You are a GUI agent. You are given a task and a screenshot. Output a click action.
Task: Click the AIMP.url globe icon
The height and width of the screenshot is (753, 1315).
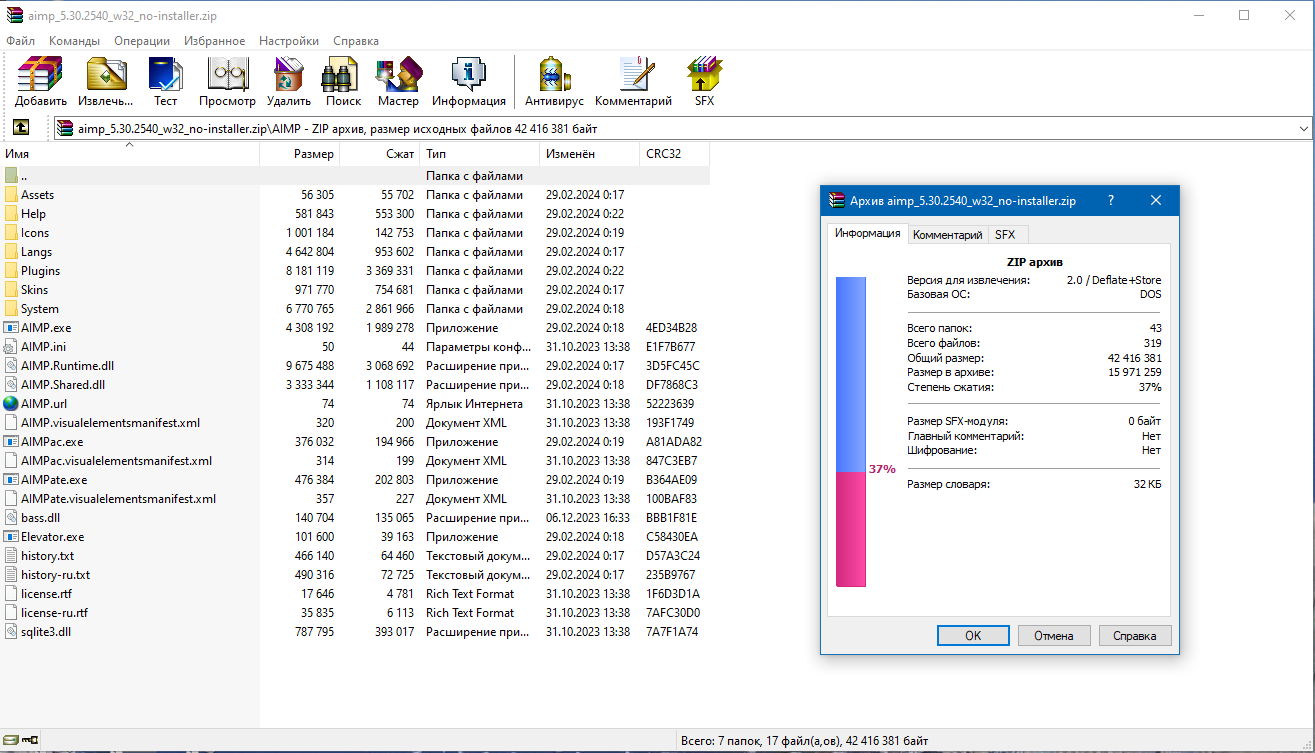(11, 404)
